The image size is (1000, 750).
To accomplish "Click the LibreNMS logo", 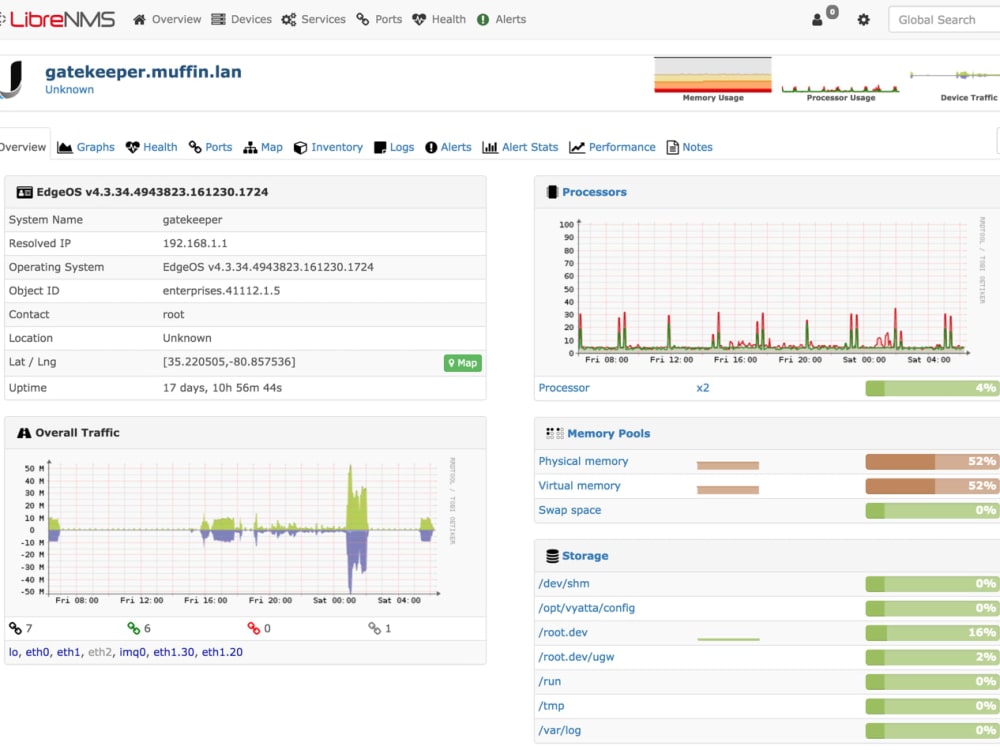I will click(x=57, y=19).
